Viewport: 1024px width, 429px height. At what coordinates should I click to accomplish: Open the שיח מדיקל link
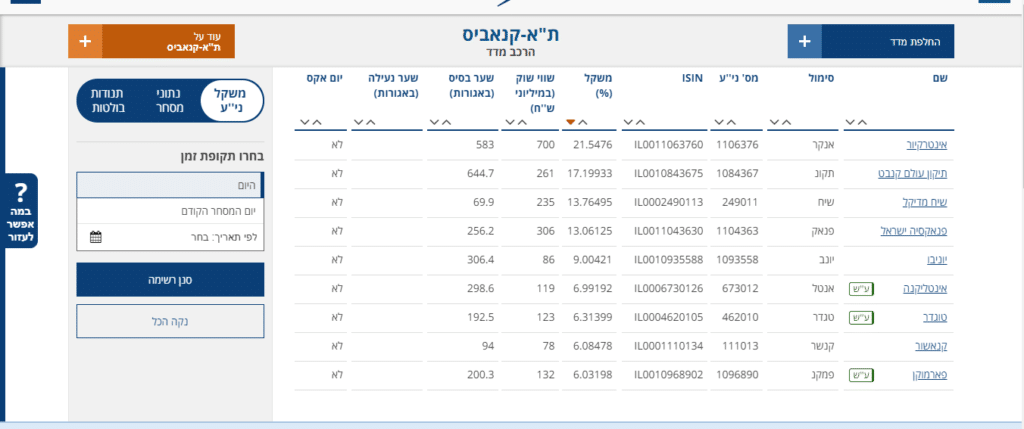pos(923,202)
